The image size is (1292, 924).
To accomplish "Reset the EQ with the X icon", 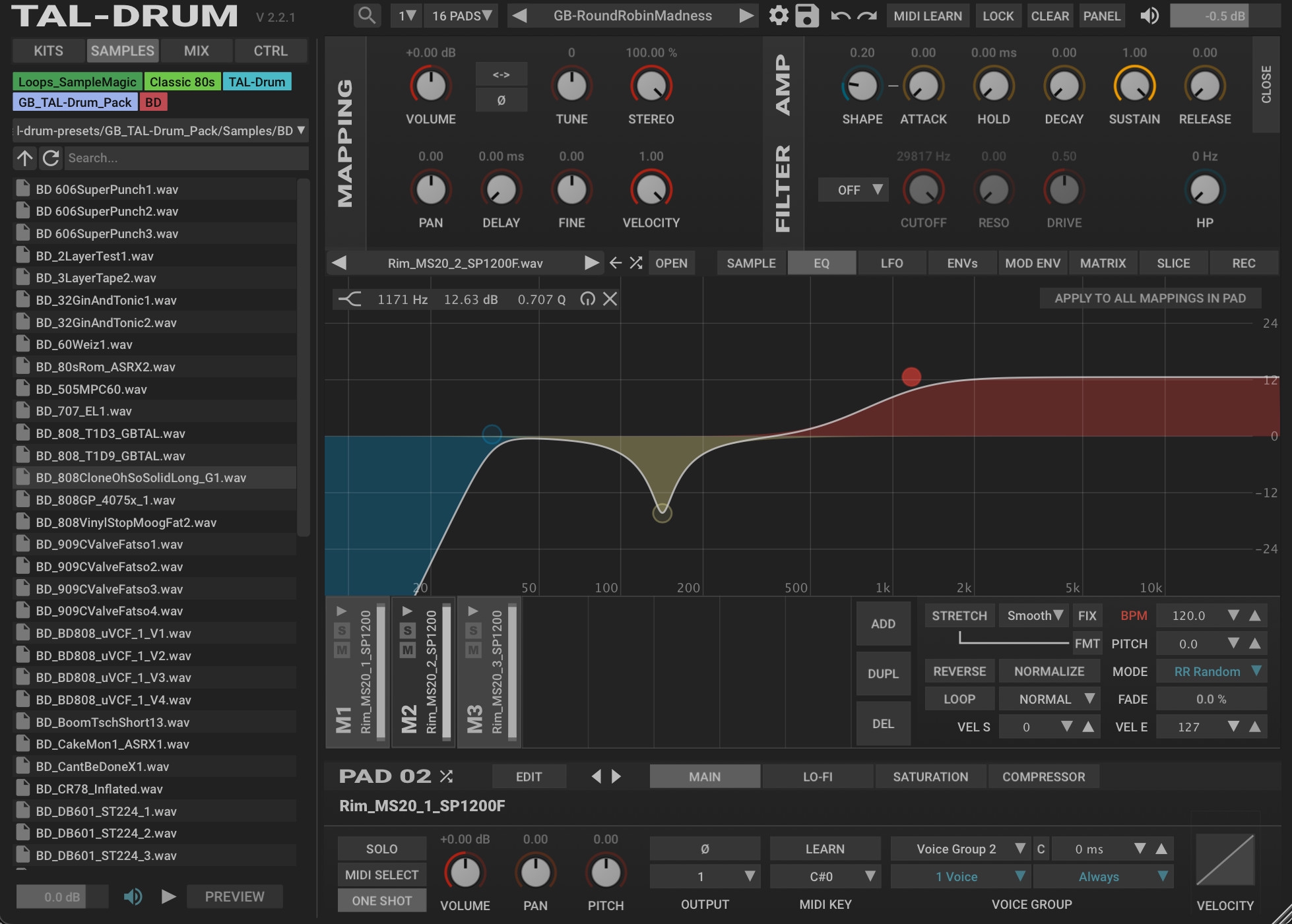I will click(609, 299).
